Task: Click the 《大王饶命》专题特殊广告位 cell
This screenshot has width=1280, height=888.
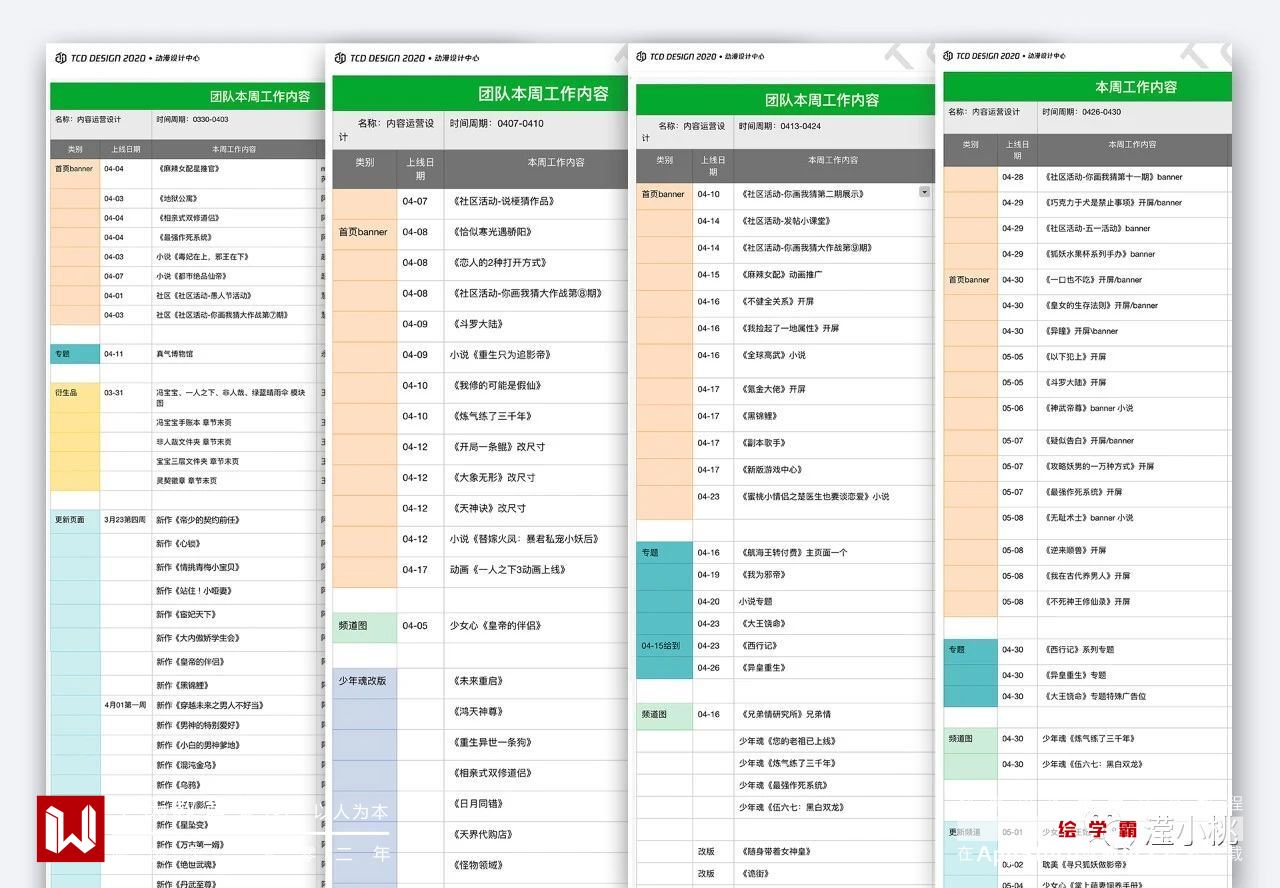Action: pyautogui.click(x=1134, y=697)
